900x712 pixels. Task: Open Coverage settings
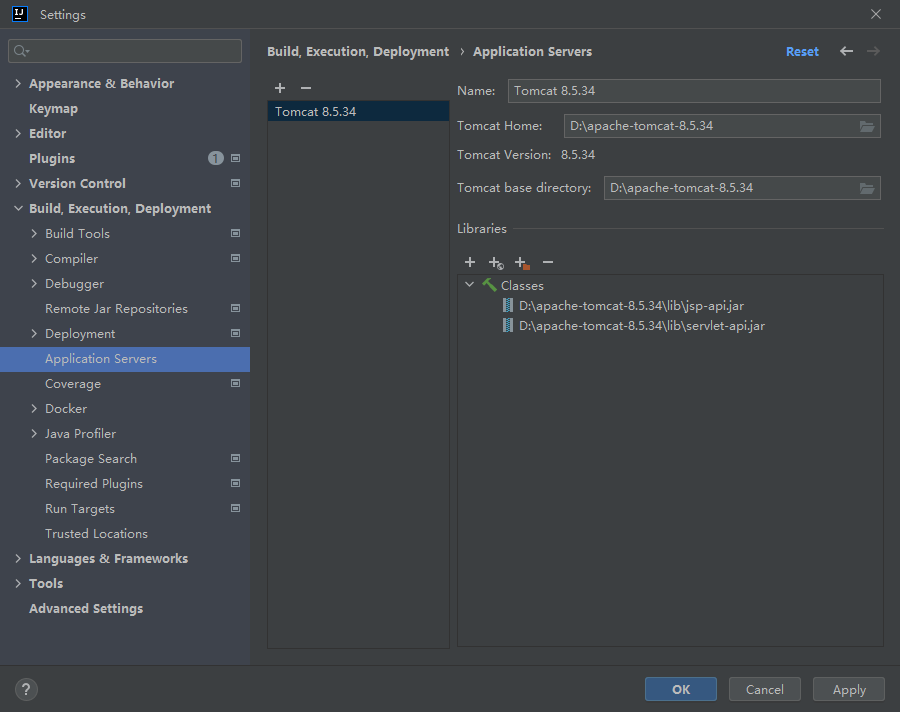tap(73, 384)
